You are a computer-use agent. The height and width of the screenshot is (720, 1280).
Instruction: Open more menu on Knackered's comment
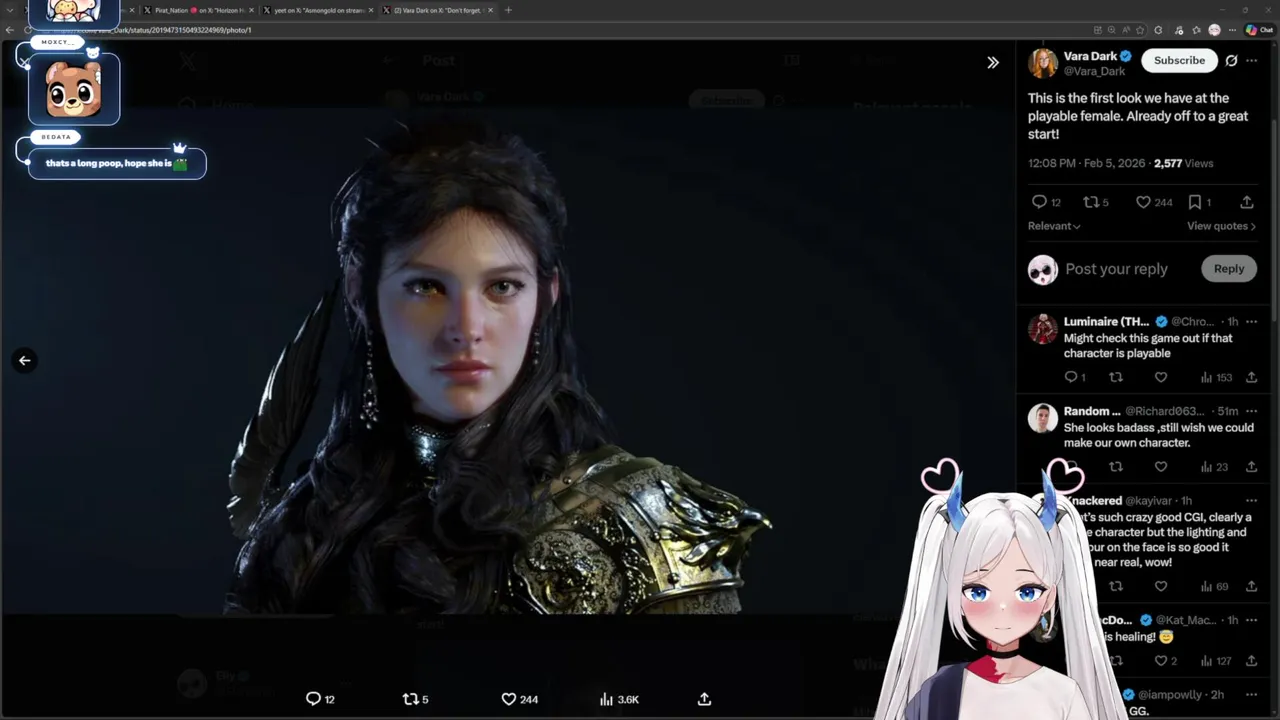tap(1251, 500)
